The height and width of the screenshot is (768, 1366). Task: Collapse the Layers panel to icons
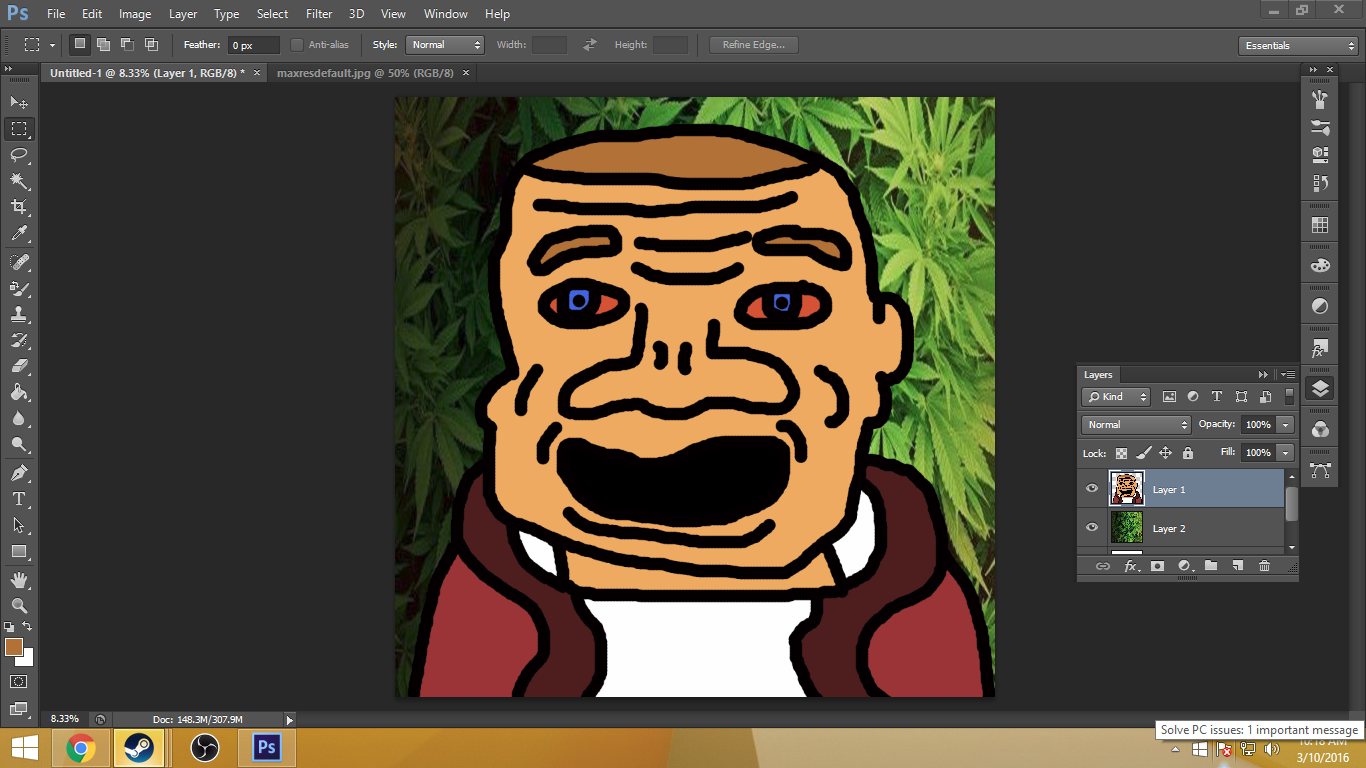[x=1264, y=375]
